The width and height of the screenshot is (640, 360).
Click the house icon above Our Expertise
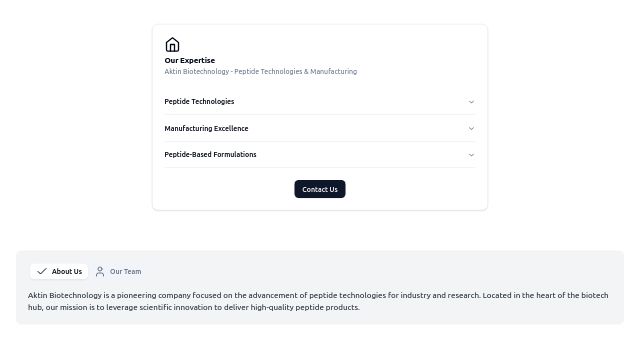(172, 45)
